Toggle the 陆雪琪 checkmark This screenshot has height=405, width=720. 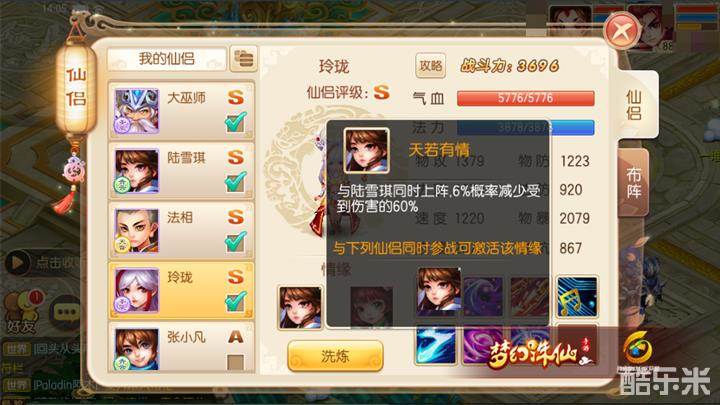(236, 182)
